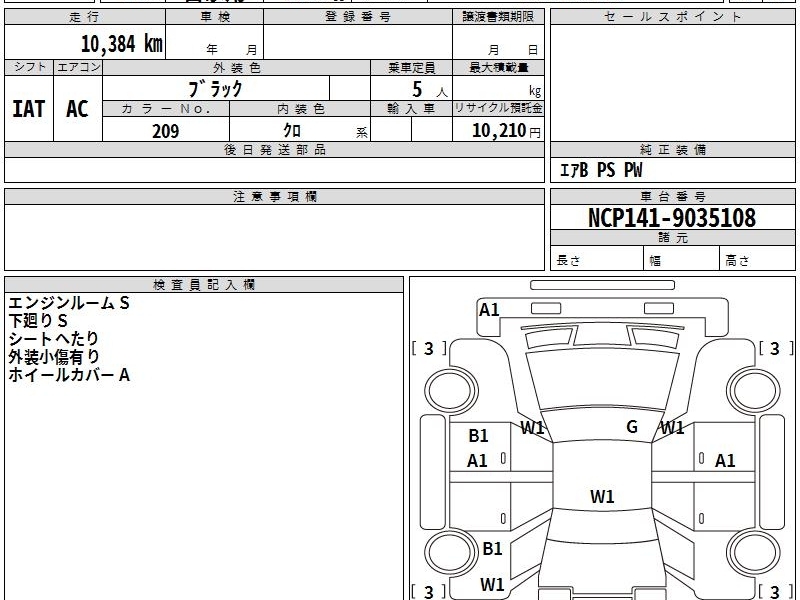
Task: Click the 乗車定員 header
Action: 411,68
